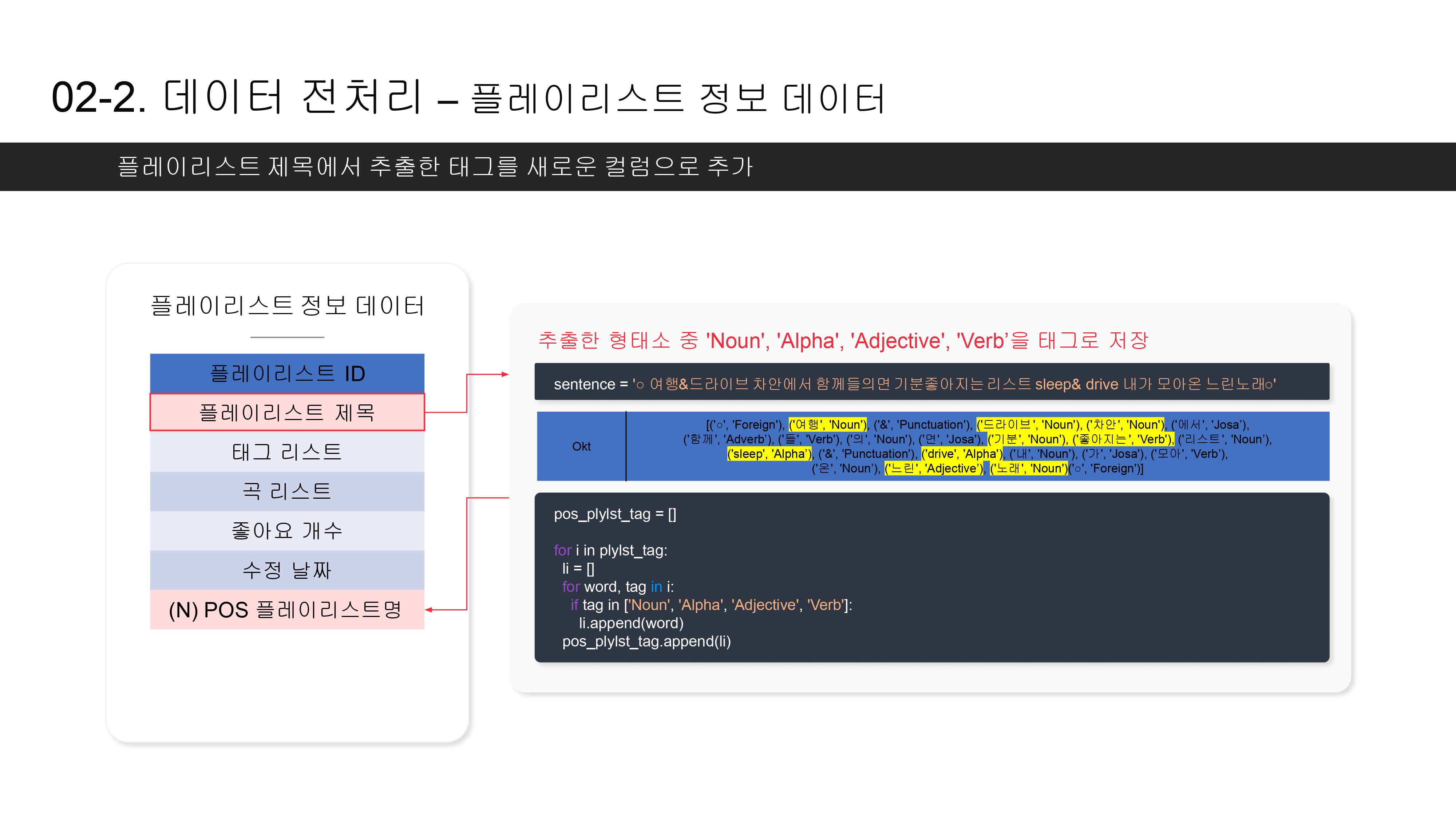The height and width of the screenshot is (819, 1456).
Task: Click the (N) POS 플레이리스트명 row
Action: pos(287,609)
